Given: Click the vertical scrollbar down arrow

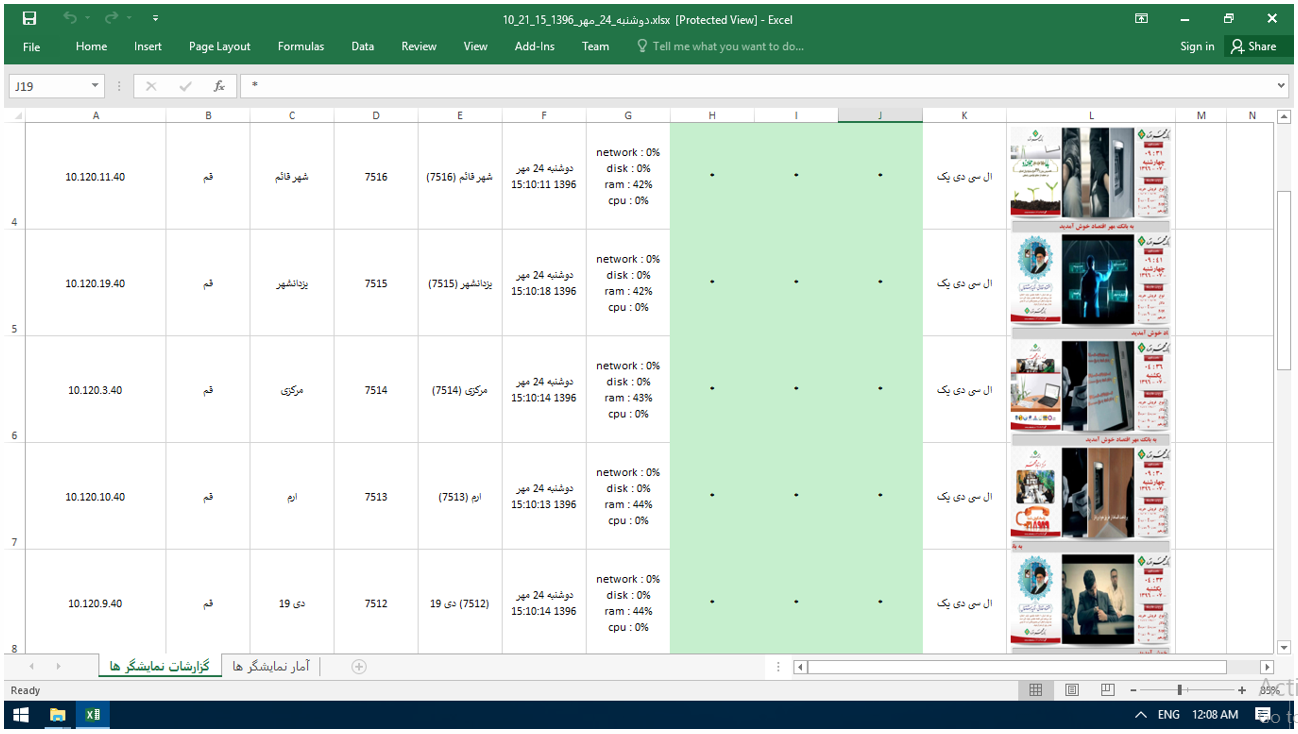Looking at the screenshot, I should pos(1284,648).
